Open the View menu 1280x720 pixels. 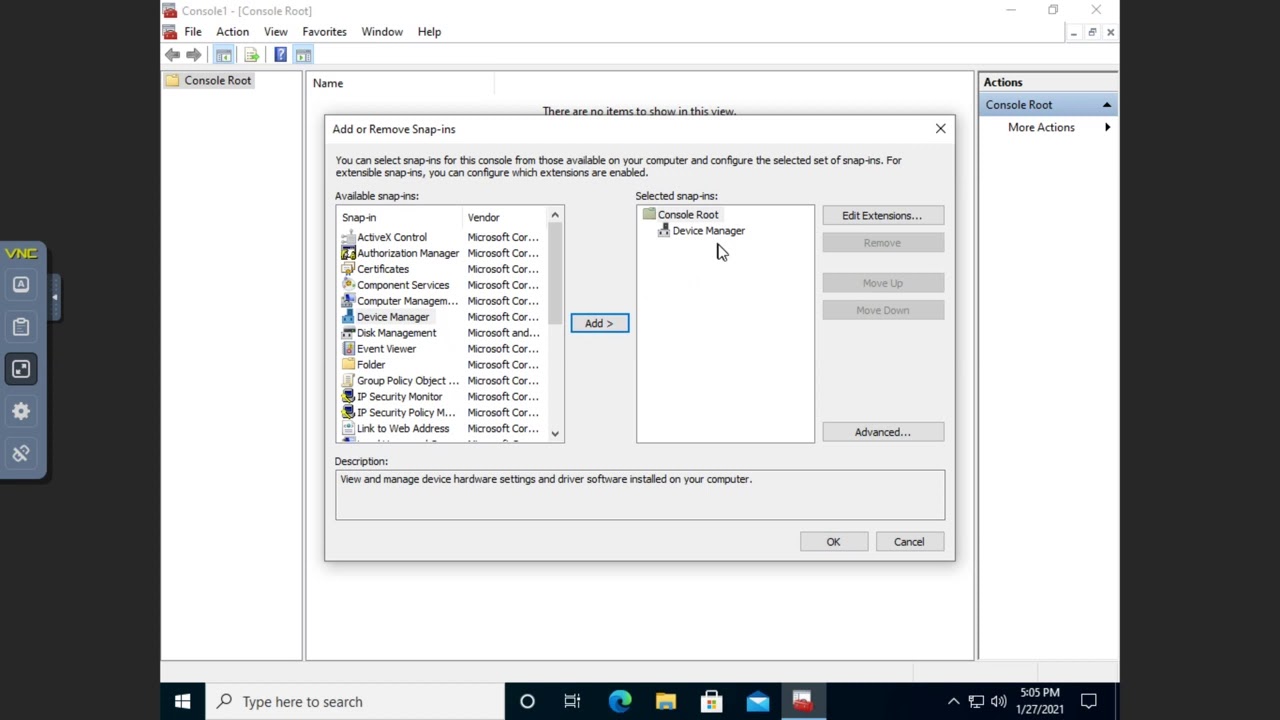tap(276, 32)
